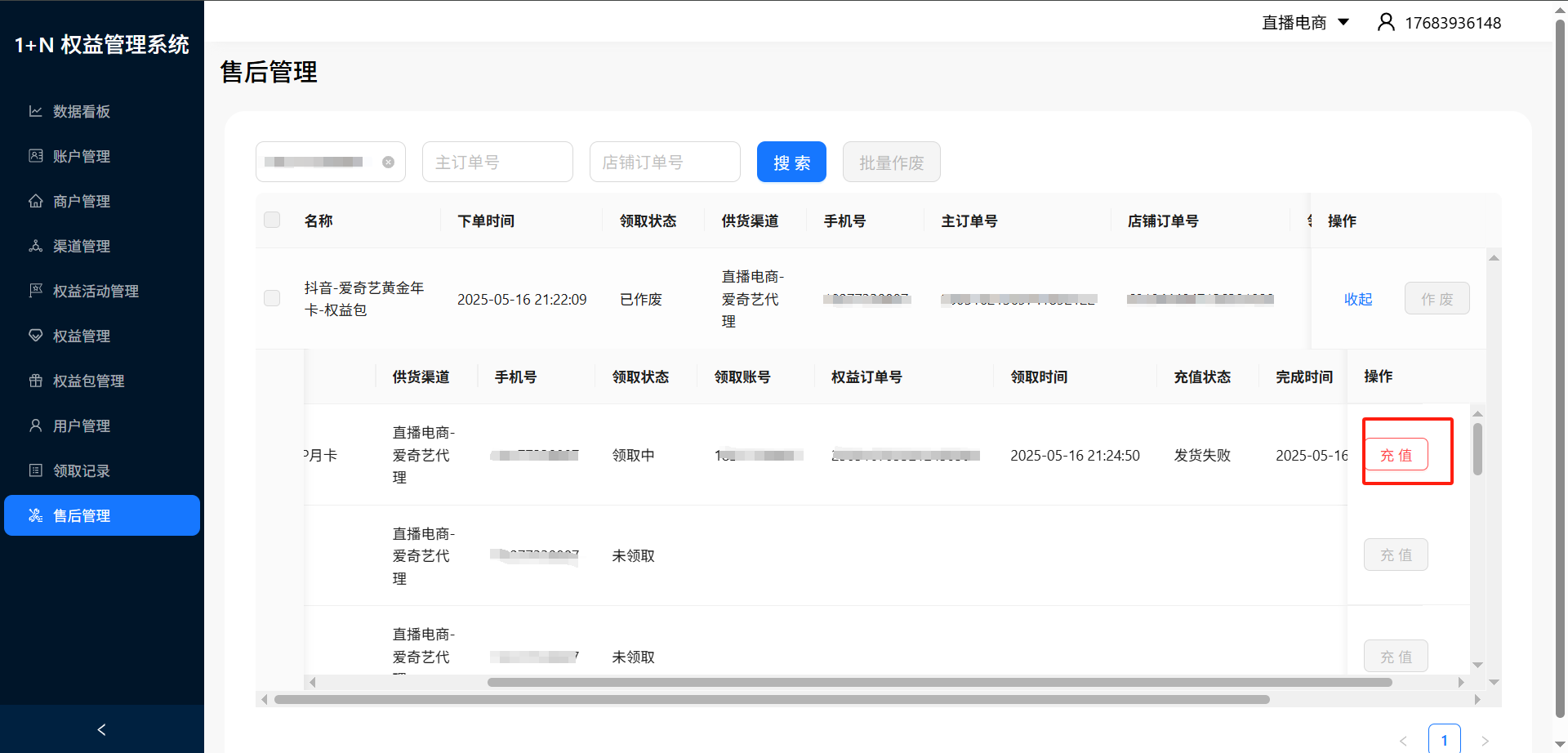Open the 直播电商 dropdown in header
The image size is (1568, 753).
click(1305, 22)
